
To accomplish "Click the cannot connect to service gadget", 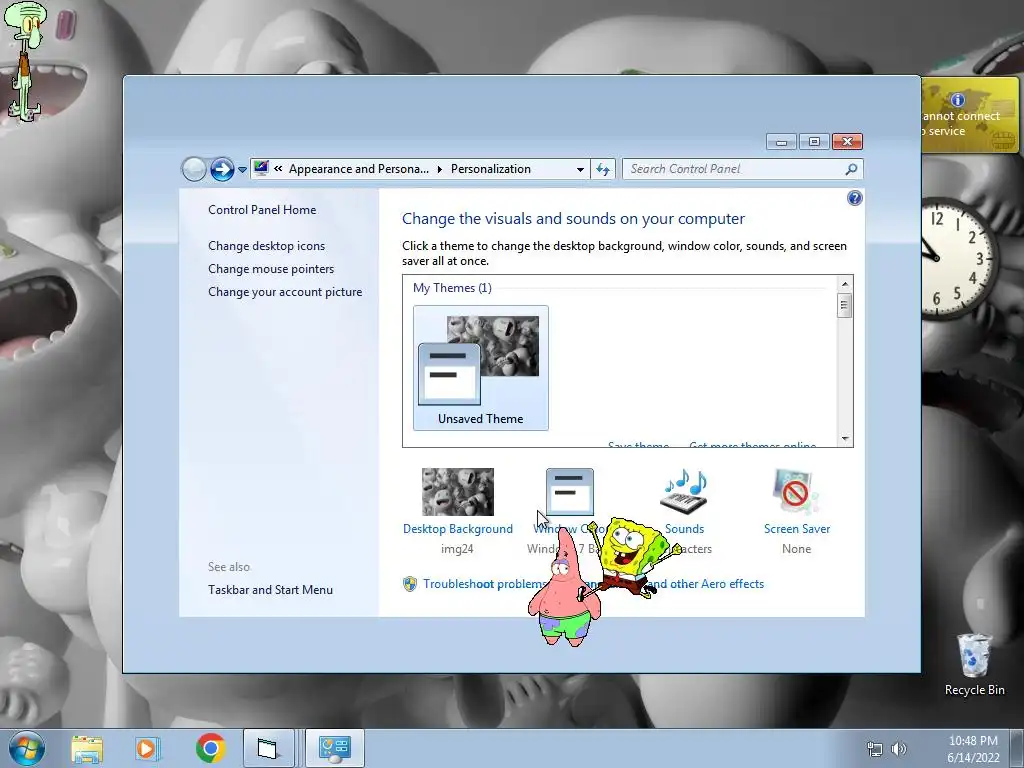I will (x=970, y=116).
